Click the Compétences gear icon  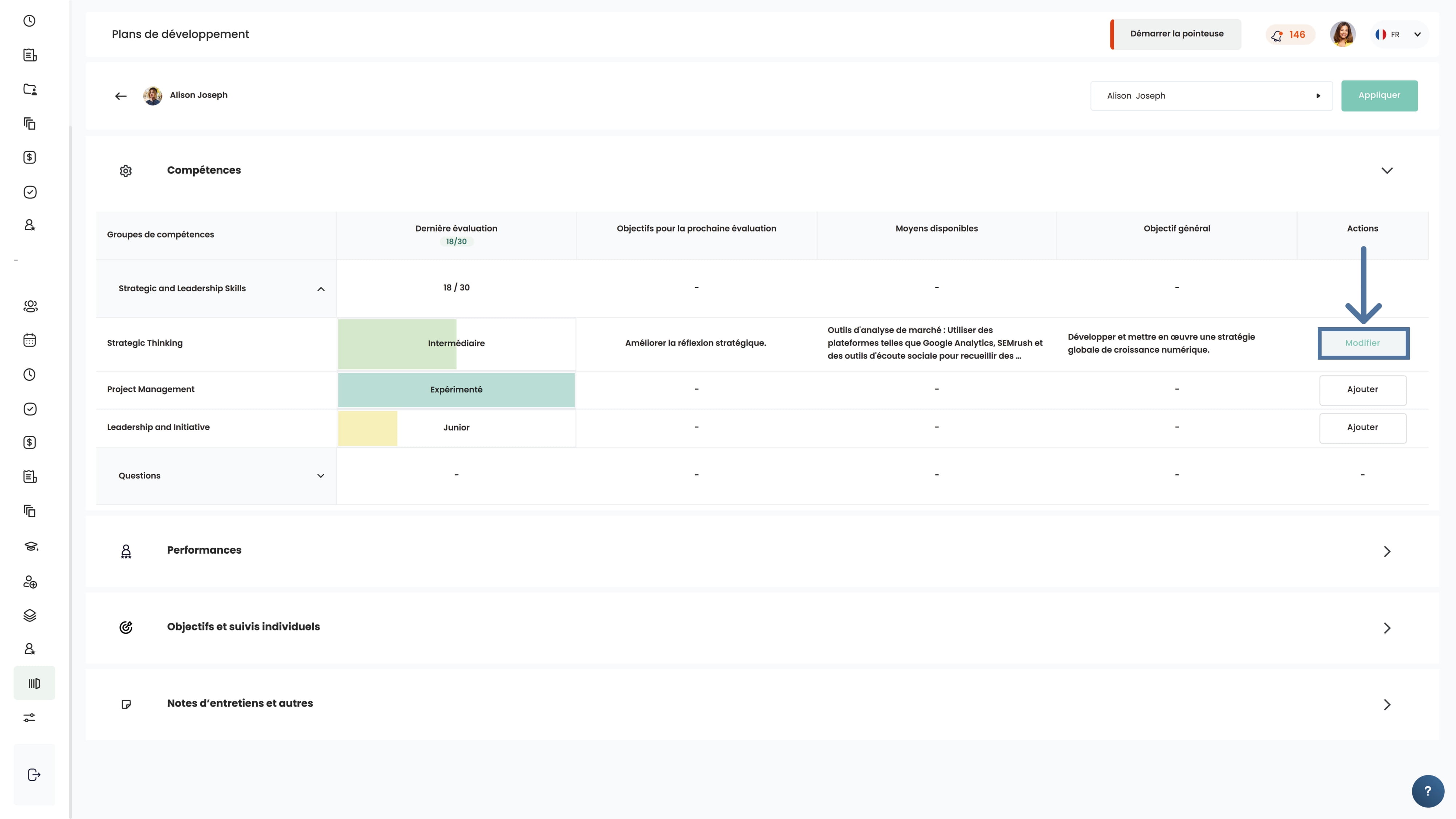coord(126,171)
